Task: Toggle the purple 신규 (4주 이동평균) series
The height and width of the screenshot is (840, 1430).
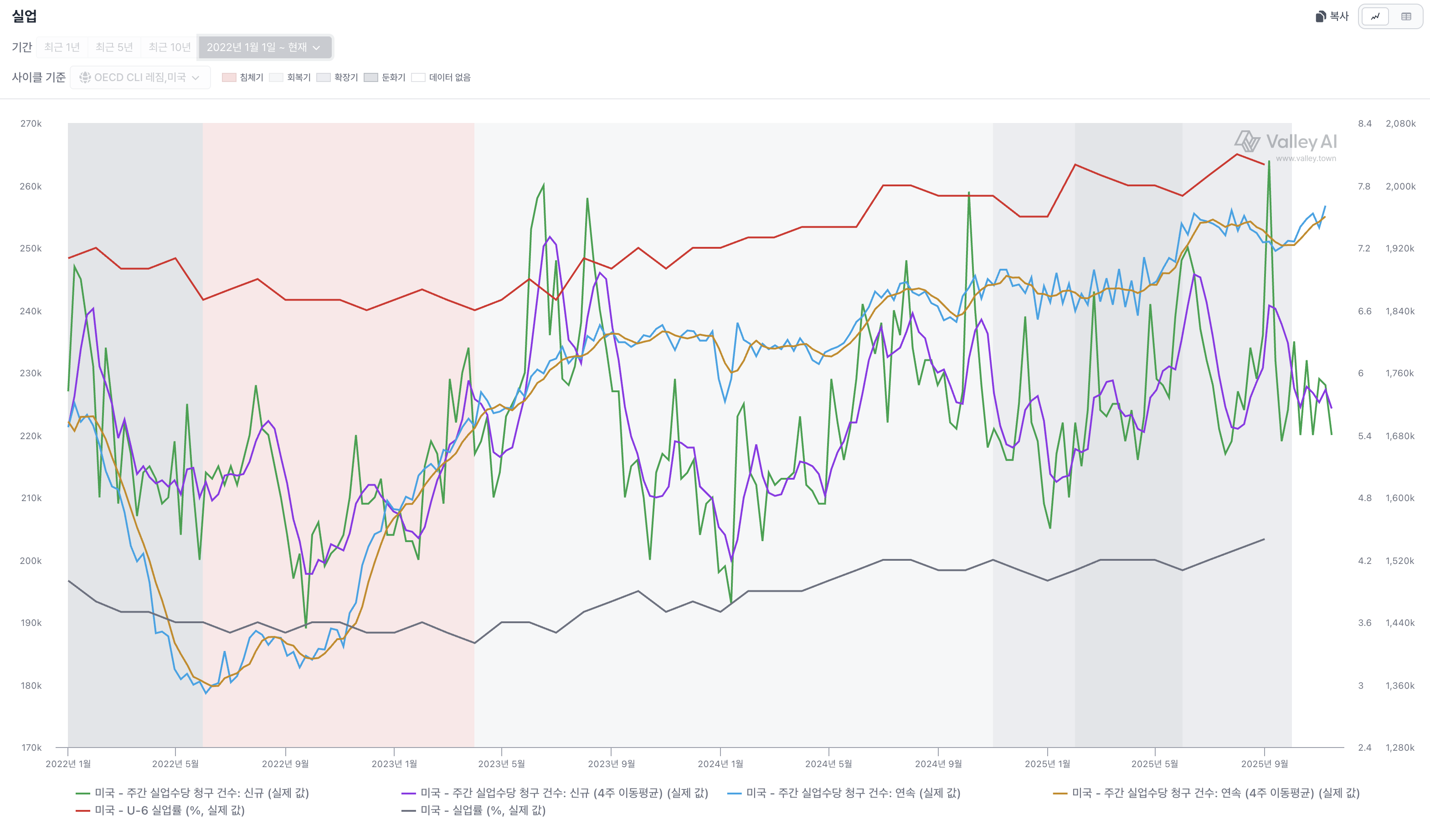Action: click(555, 793)
